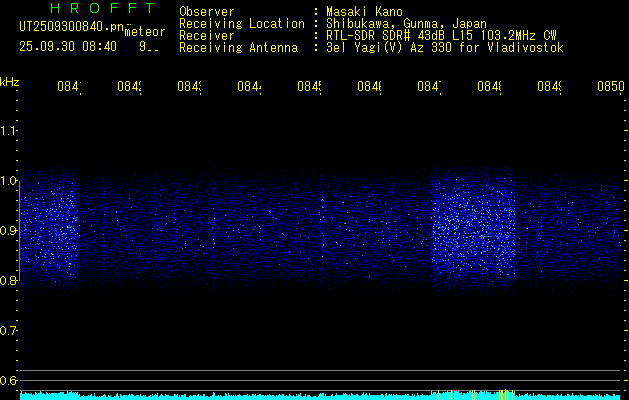Click the 0847 time axis marker

(429, 86)
